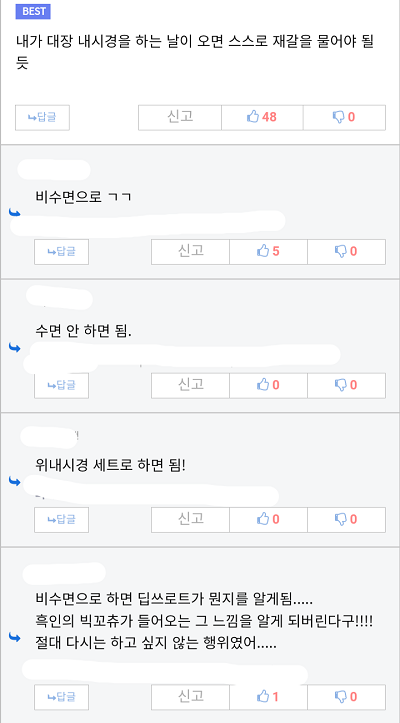Report the reply '수면 안 하면 됨.' with 신고
Viewport: 400px width, 723px height.
click(x=191, y=385)
